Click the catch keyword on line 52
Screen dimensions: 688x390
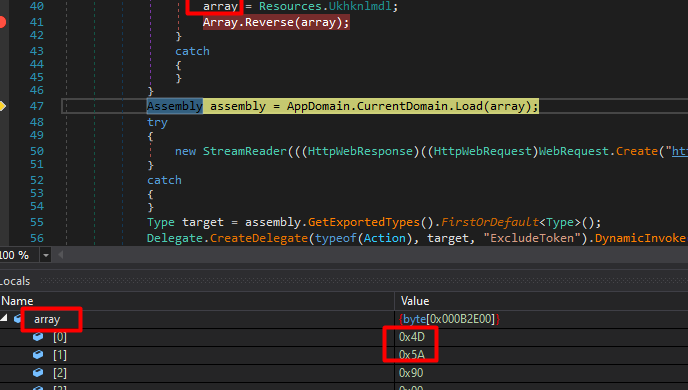[164, 180]
